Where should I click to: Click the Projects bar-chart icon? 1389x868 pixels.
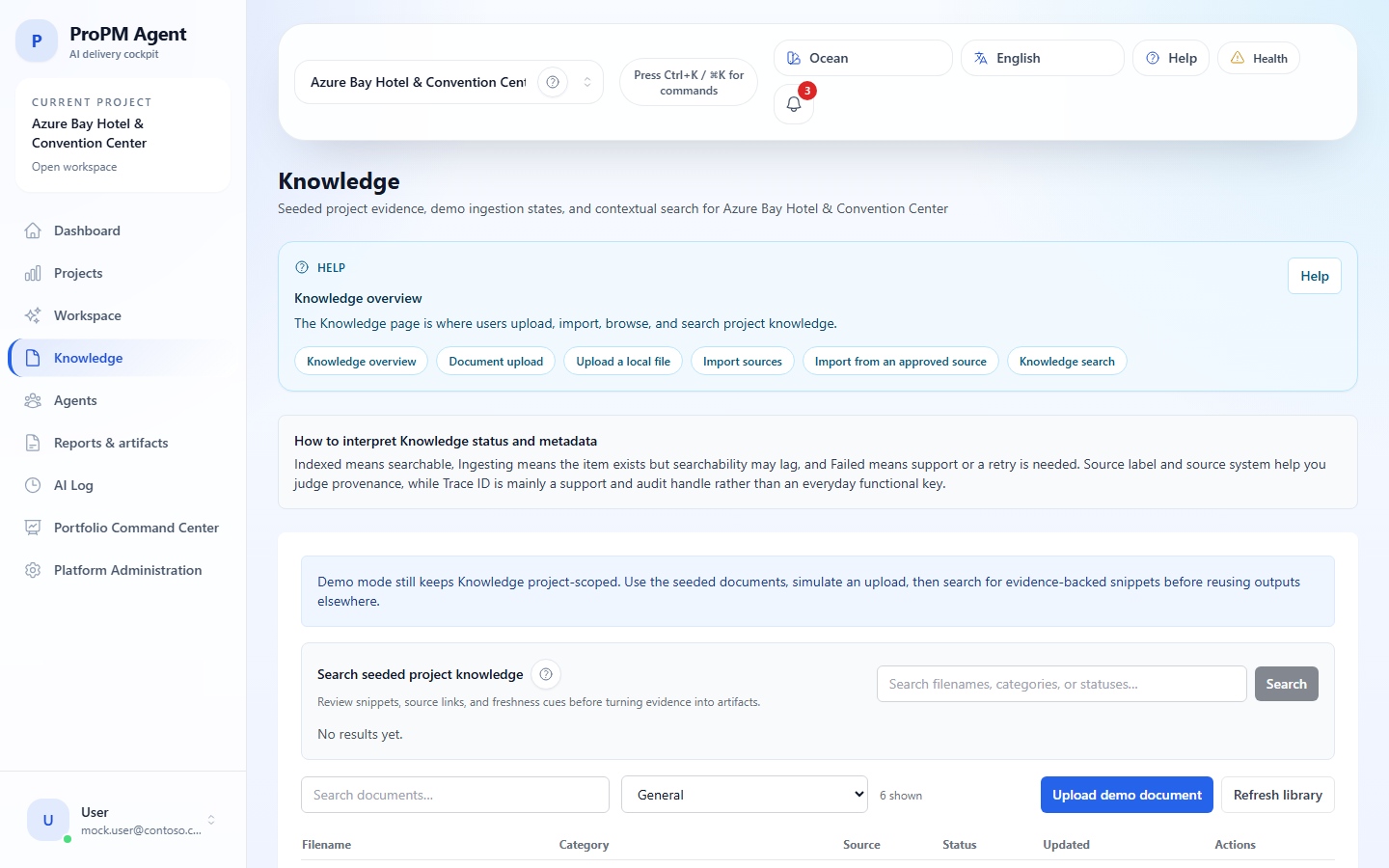tap(33, 273)
